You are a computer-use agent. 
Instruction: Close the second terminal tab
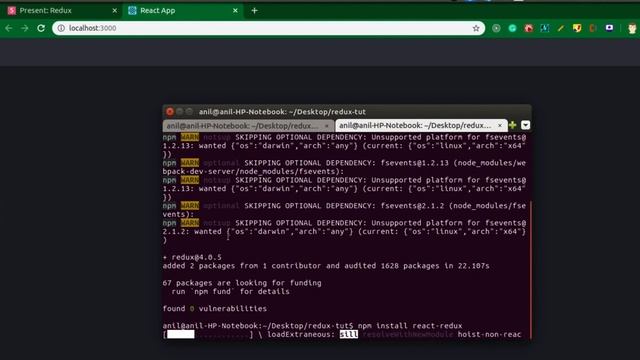coord(500,125)
